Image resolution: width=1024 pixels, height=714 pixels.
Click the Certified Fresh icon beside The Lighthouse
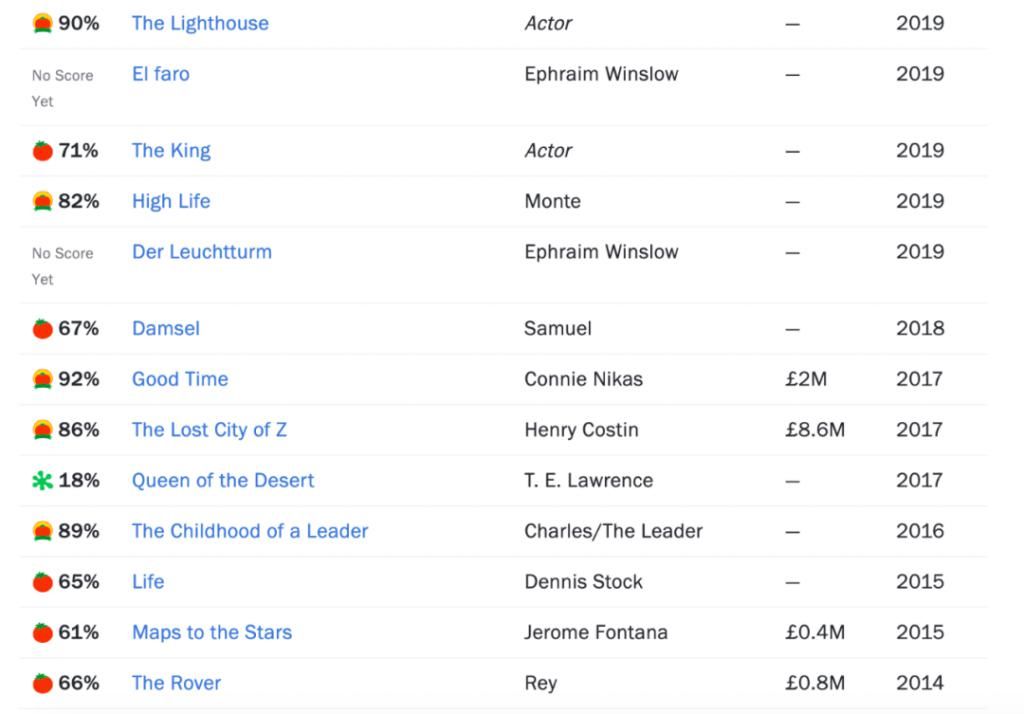(42, 23)
